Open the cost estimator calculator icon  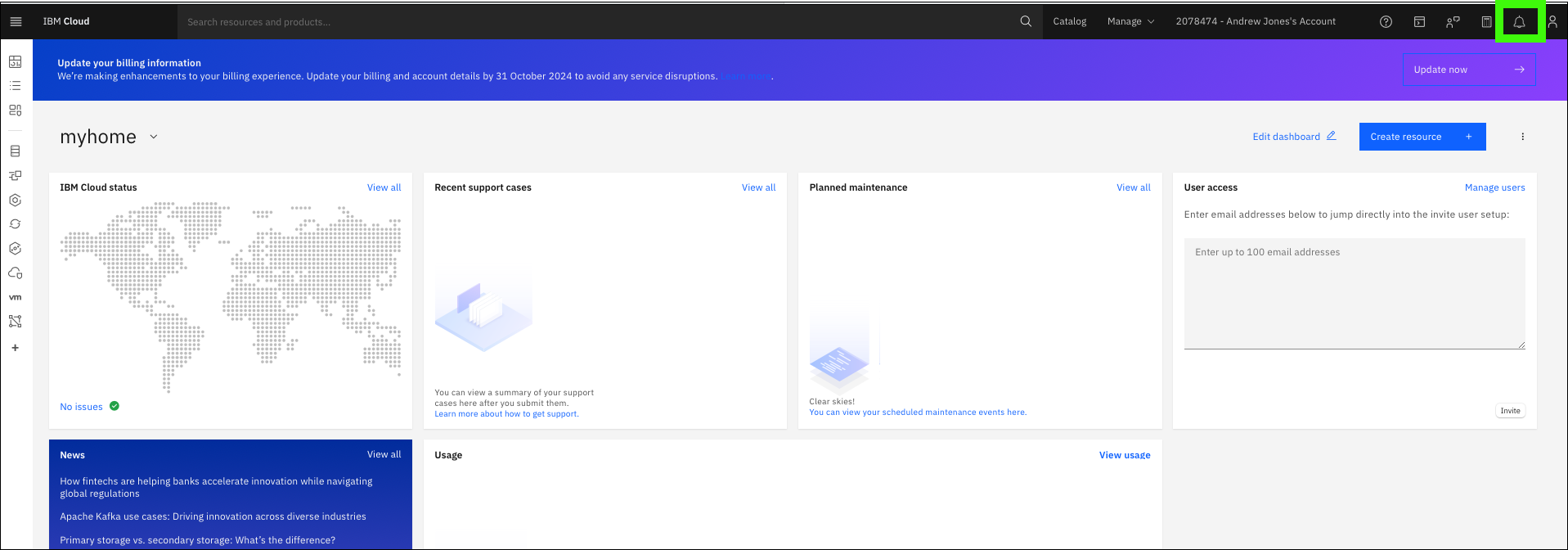1486,22
